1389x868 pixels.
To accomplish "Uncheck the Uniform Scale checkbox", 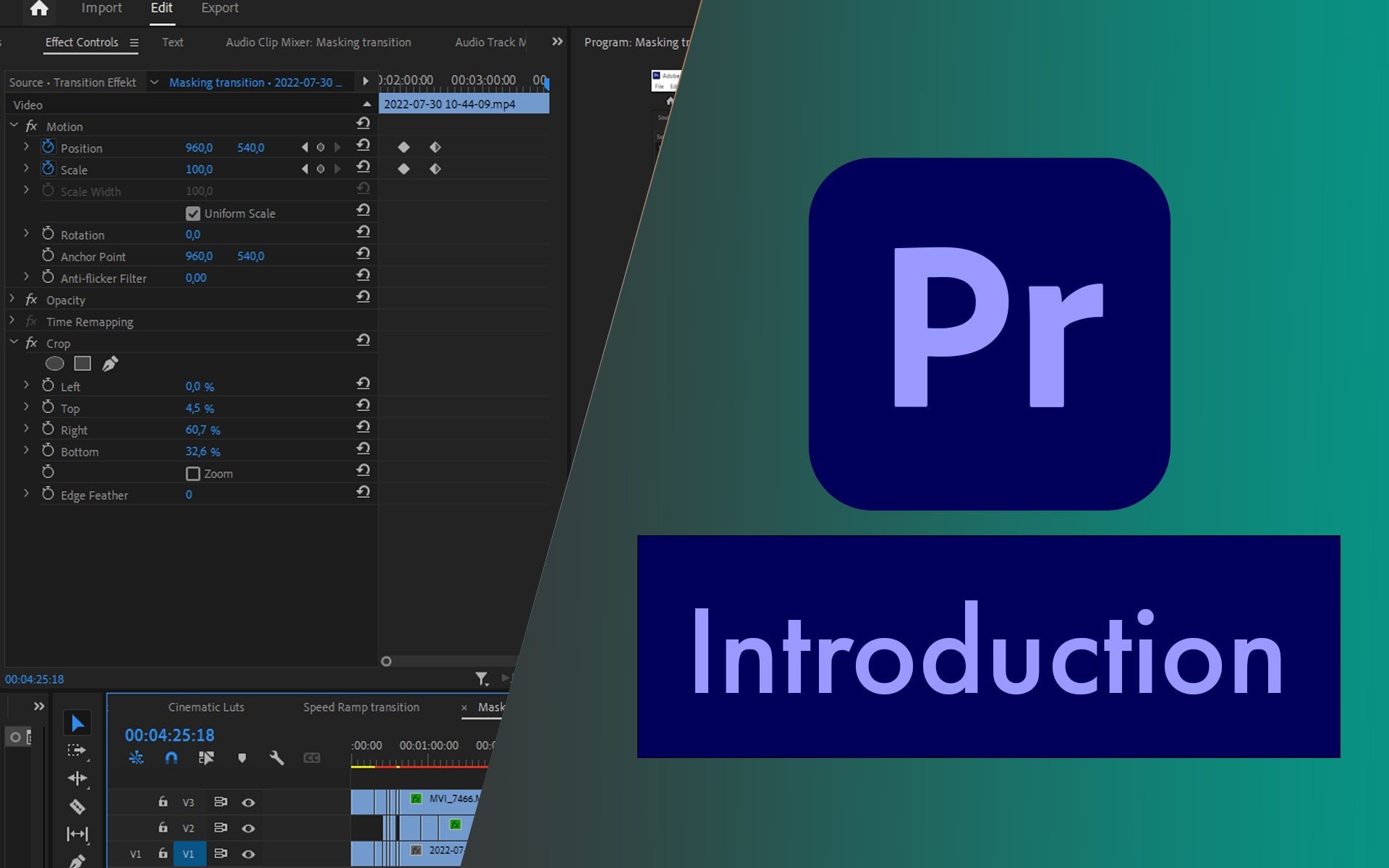I will pyautogui.click(x=192, y=213).
